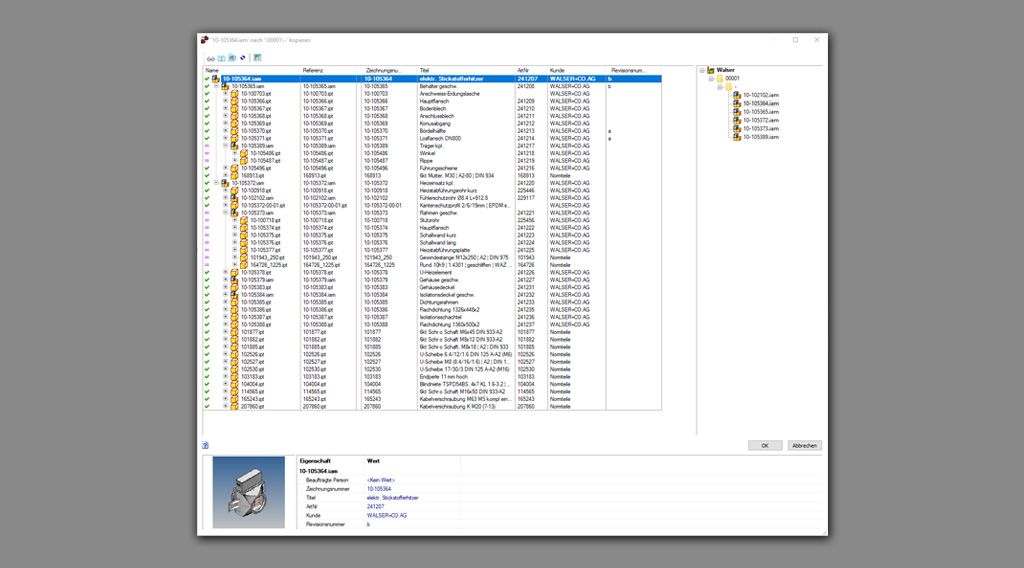The image size is (1024, 568).
Task: Click the binoculars find icon in toolbar
Action: coord(210,58)
